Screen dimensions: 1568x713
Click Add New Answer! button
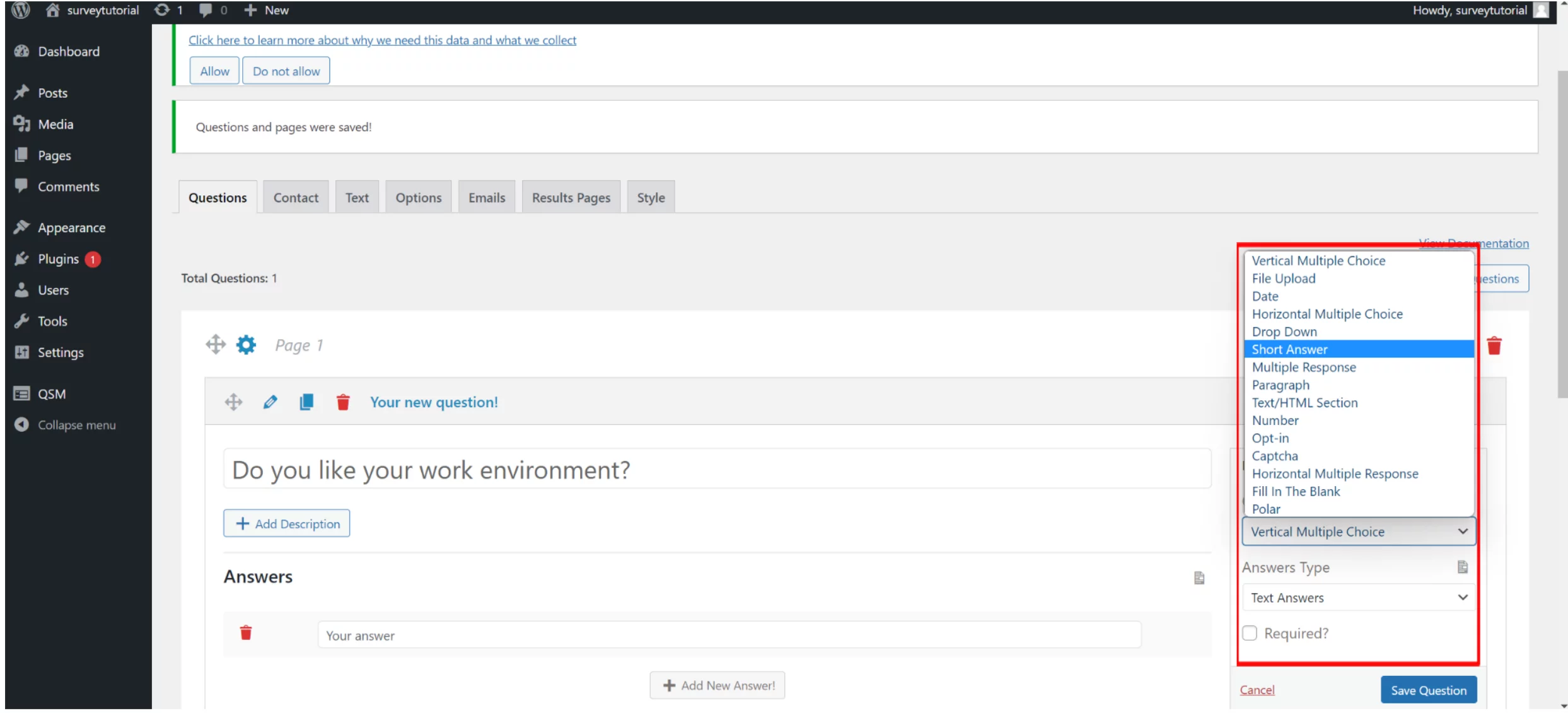tap(717, 685)
